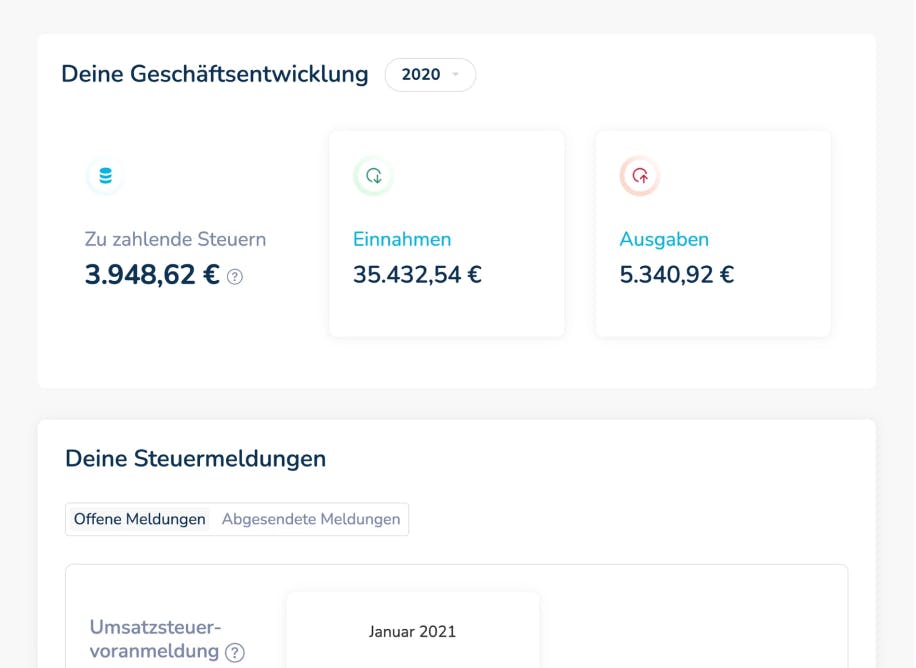Image resolution: width=916 pixels, height=668 pixels.
Task: Click the Deine Geschäftsentwicklung heading
Action: click(x=215, y=74)
